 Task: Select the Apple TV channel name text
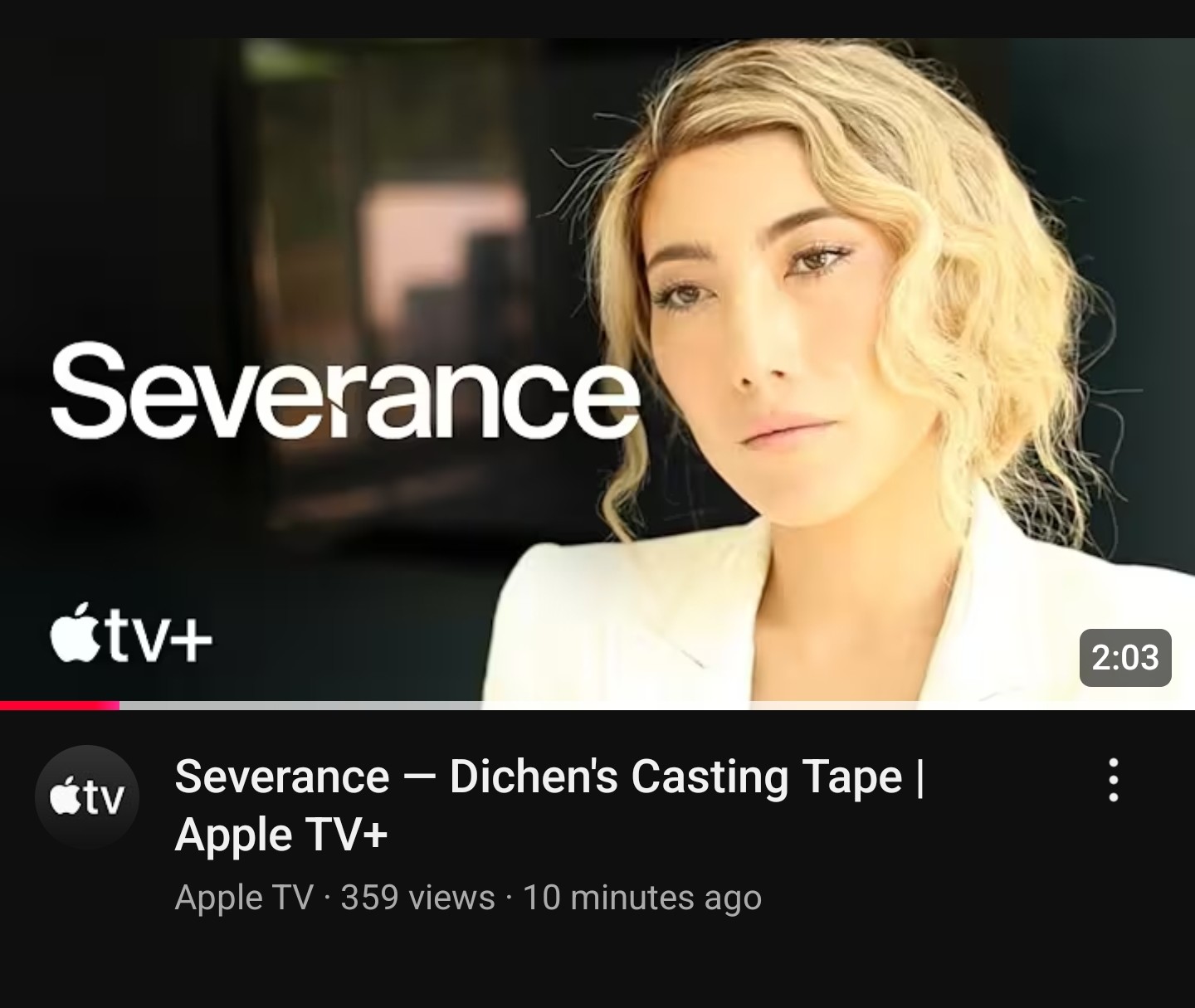pos(244,898)
